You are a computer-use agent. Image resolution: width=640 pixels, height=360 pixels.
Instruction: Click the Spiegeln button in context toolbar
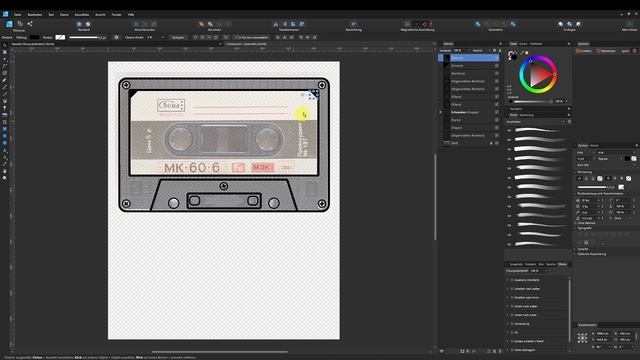pyautogui.click(x=178, y=37)
